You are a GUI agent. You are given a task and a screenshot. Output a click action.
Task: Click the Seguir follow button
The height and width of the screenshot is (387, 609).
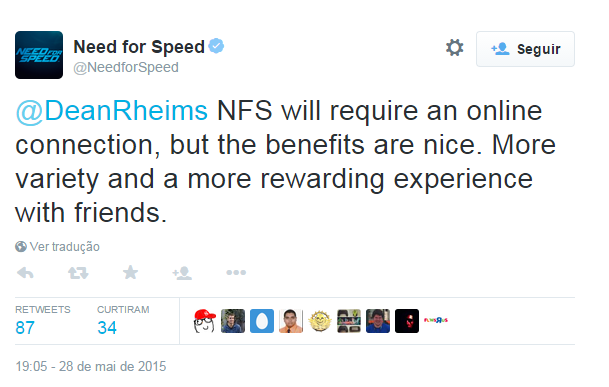click(x=525, y=49)
